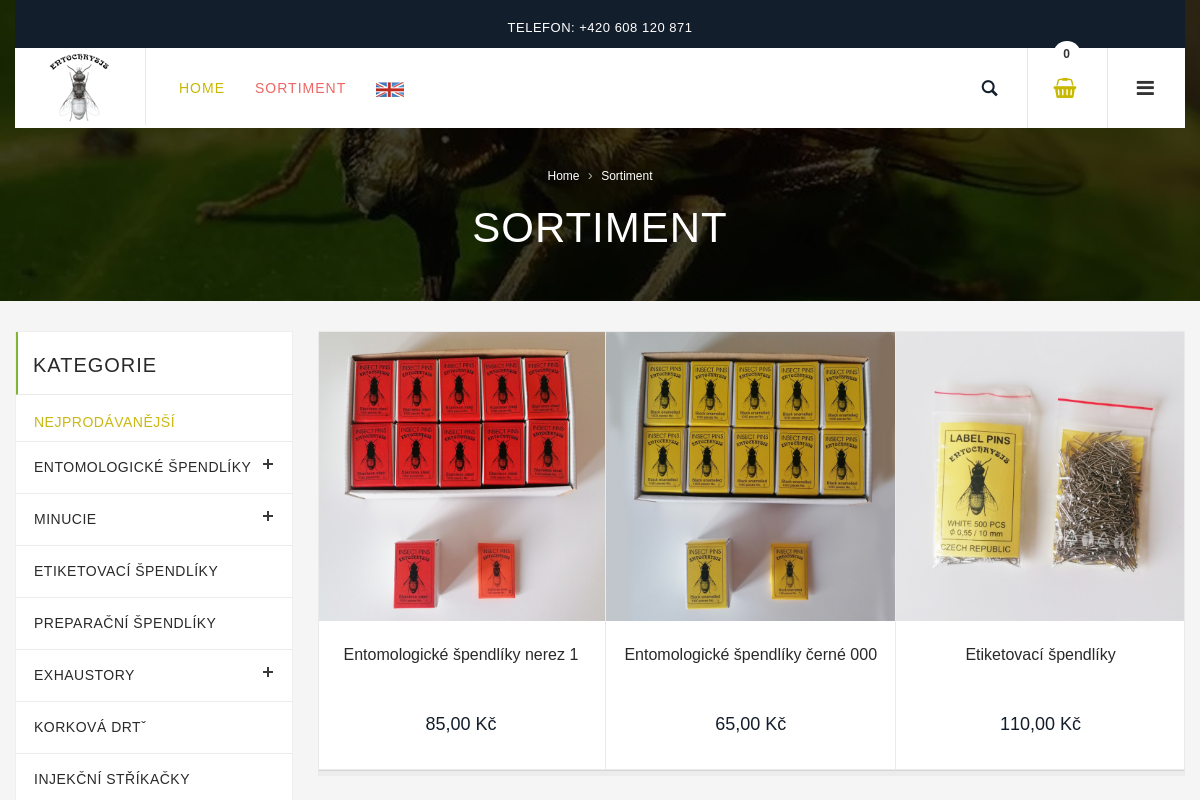Open Etiketovací špendlíky category in sidebar

click(x=126, y=571)
